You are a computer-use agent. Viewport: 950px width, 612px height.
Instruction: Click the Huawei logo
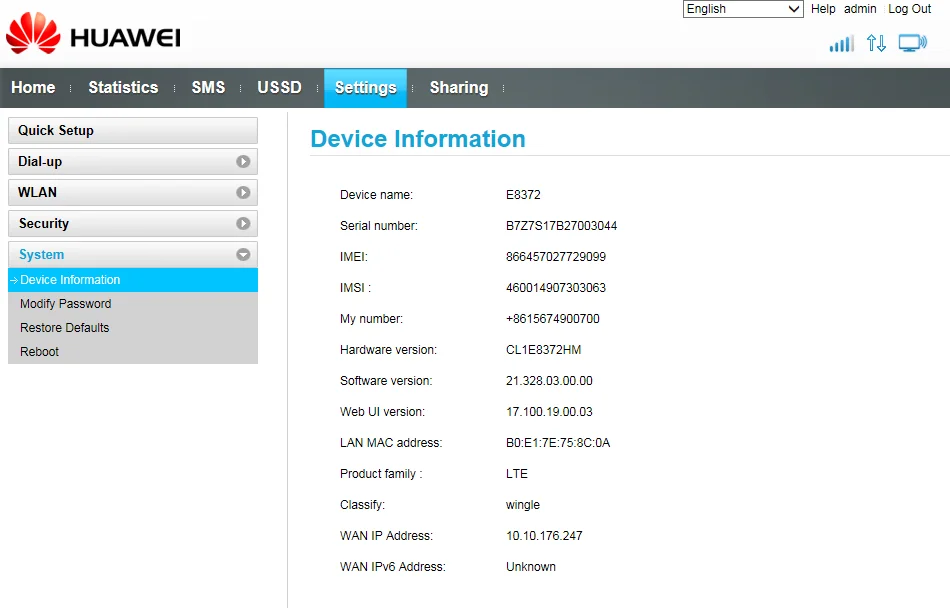93,33
